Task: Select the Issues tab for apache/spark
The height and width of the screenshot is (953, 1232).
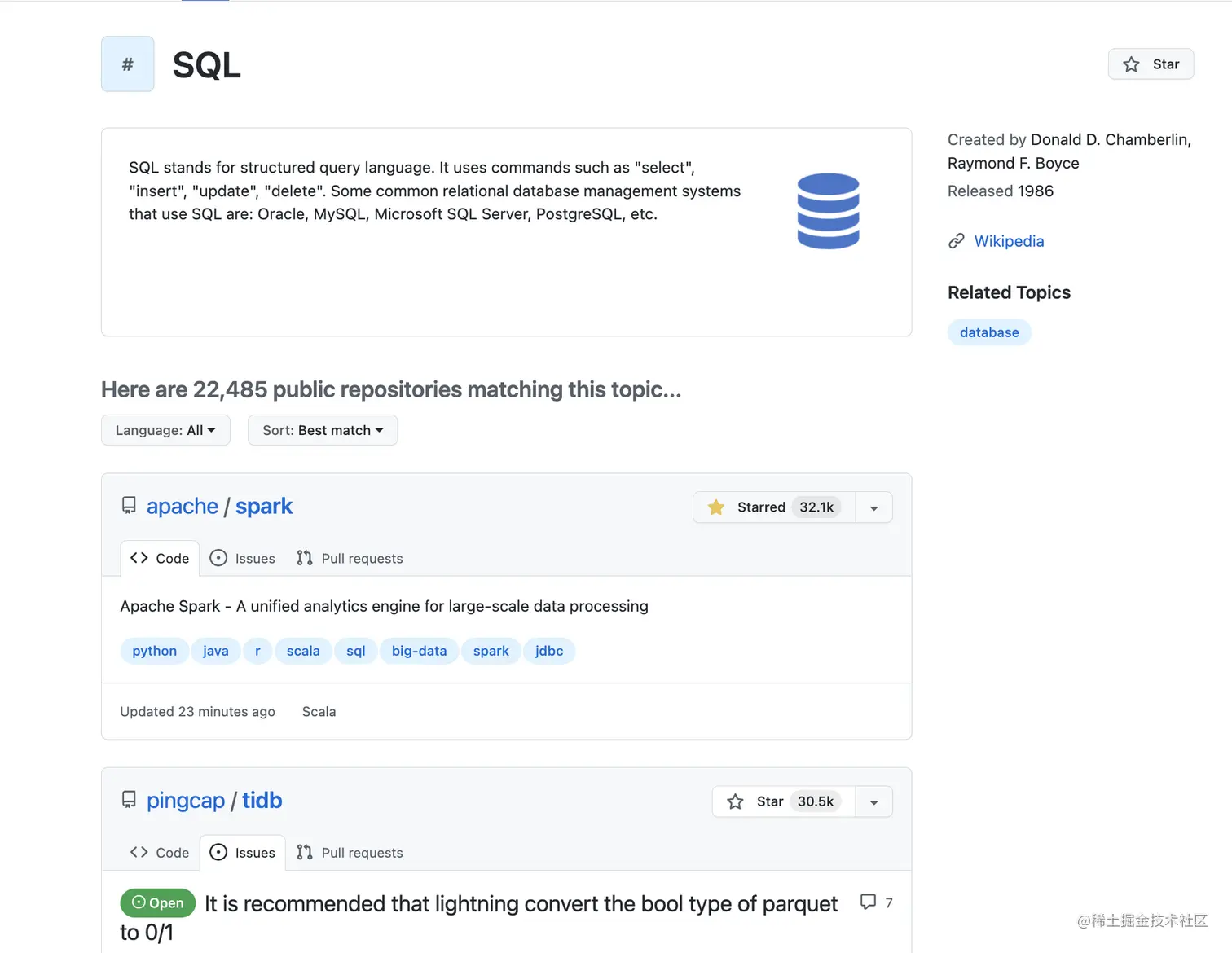Action: tap(243, 559)
